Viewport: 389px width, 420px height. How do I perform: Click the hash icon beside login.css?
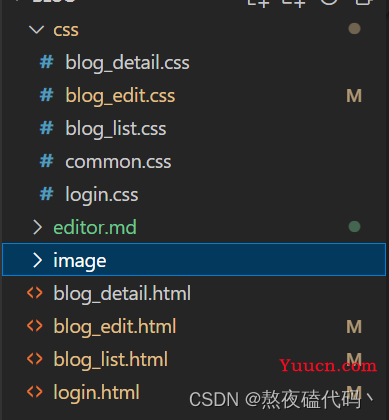46,194
